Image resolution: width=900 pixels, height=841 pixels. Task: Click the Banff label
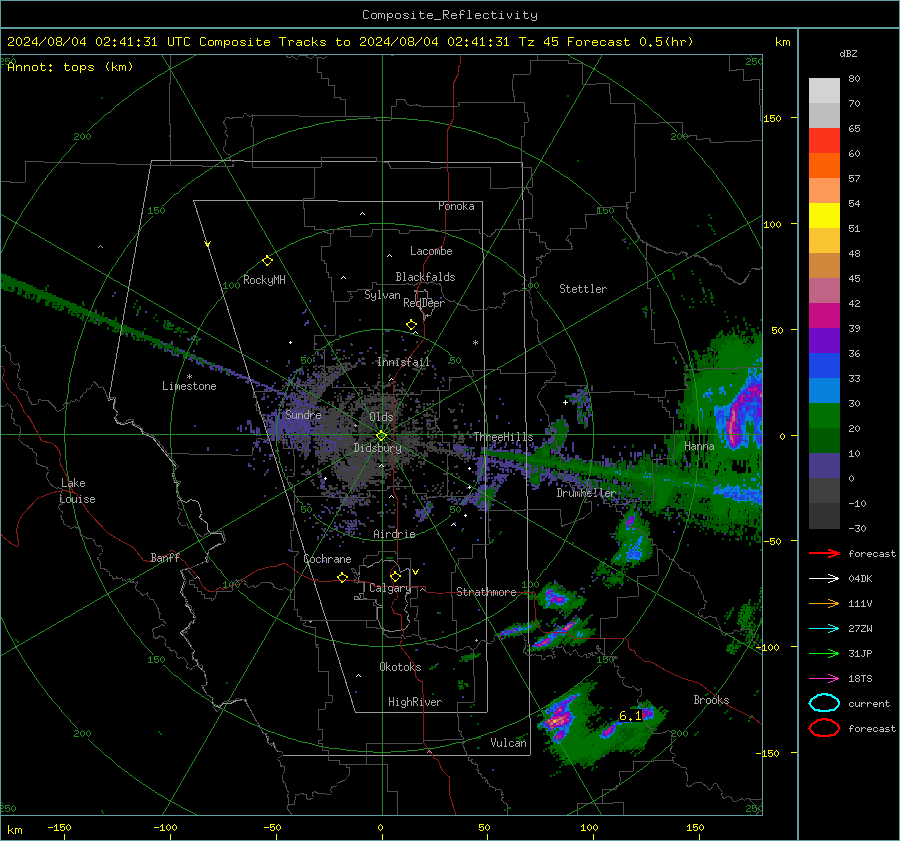(x=165, y=557)
